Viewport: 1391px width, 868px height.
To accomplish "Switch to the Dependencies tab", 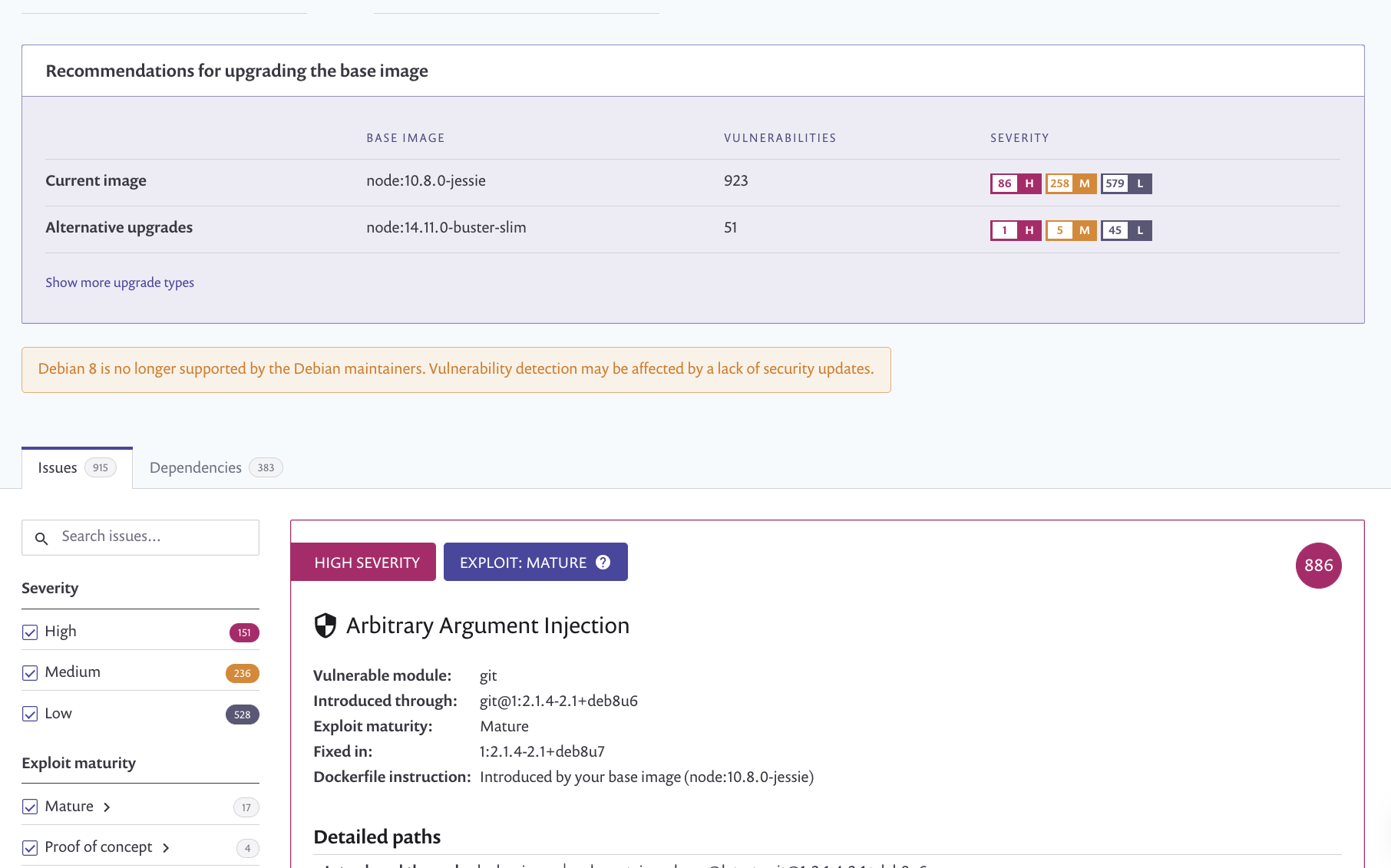I will point(216,467).
